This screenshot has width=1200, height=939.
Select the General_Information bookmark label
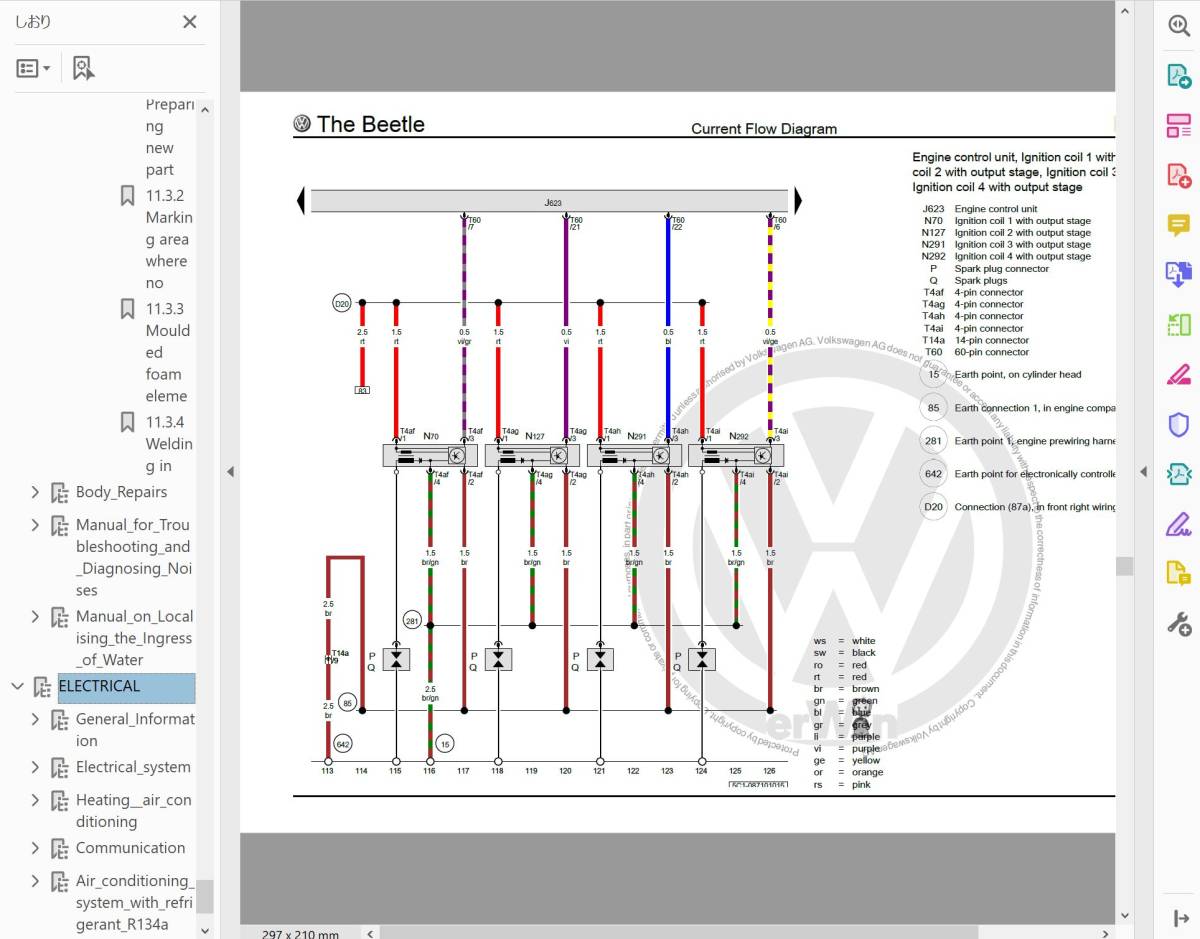[135, 730]
